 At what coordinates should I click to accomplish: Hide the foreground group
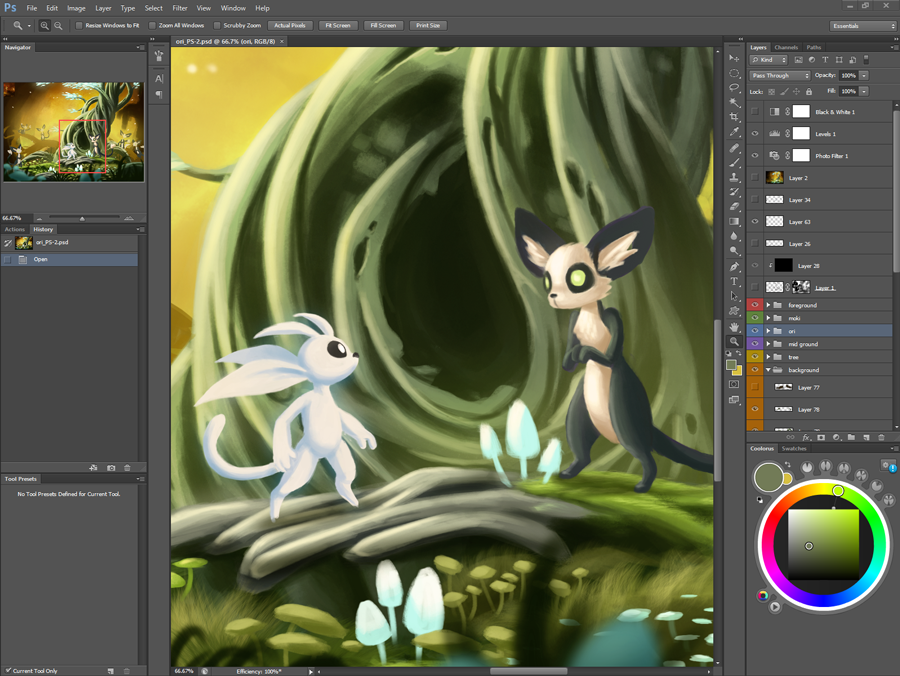click(x=755, y=305)
